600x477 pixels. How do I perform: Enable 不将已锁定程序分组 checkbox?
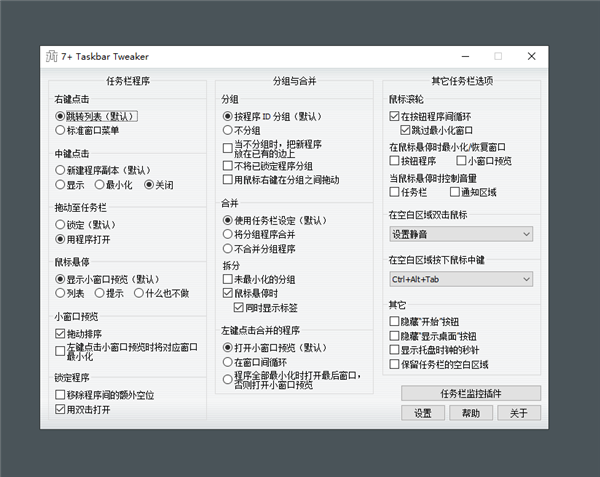coord(227,165)
